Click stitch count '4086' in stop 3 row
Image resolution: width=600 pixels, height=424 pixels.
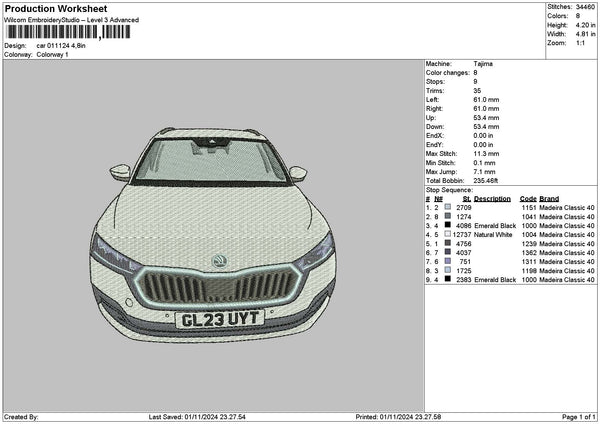coord(464,226)
